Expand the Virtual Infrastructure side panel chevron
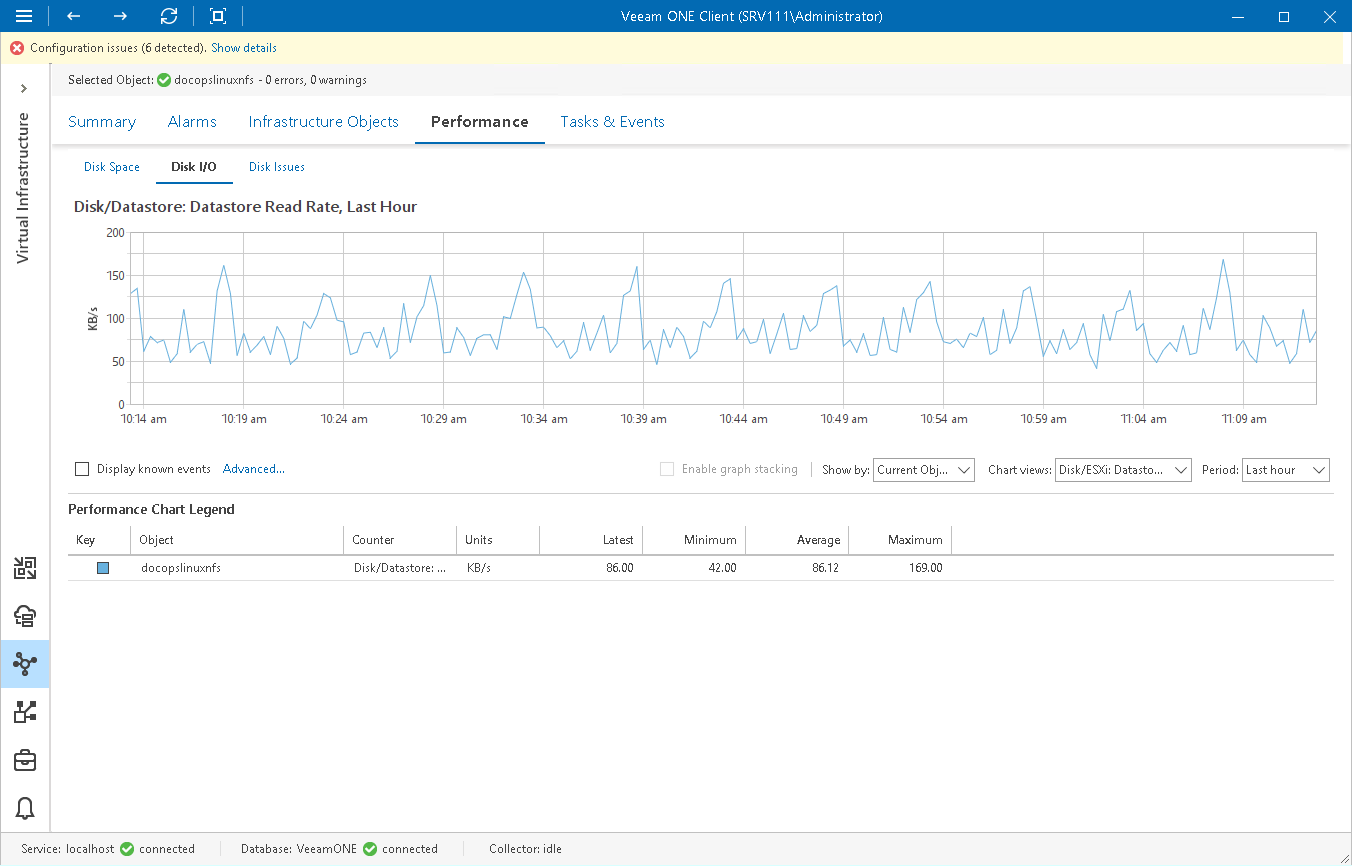1352x866 pixels. [x=24, y=89]
